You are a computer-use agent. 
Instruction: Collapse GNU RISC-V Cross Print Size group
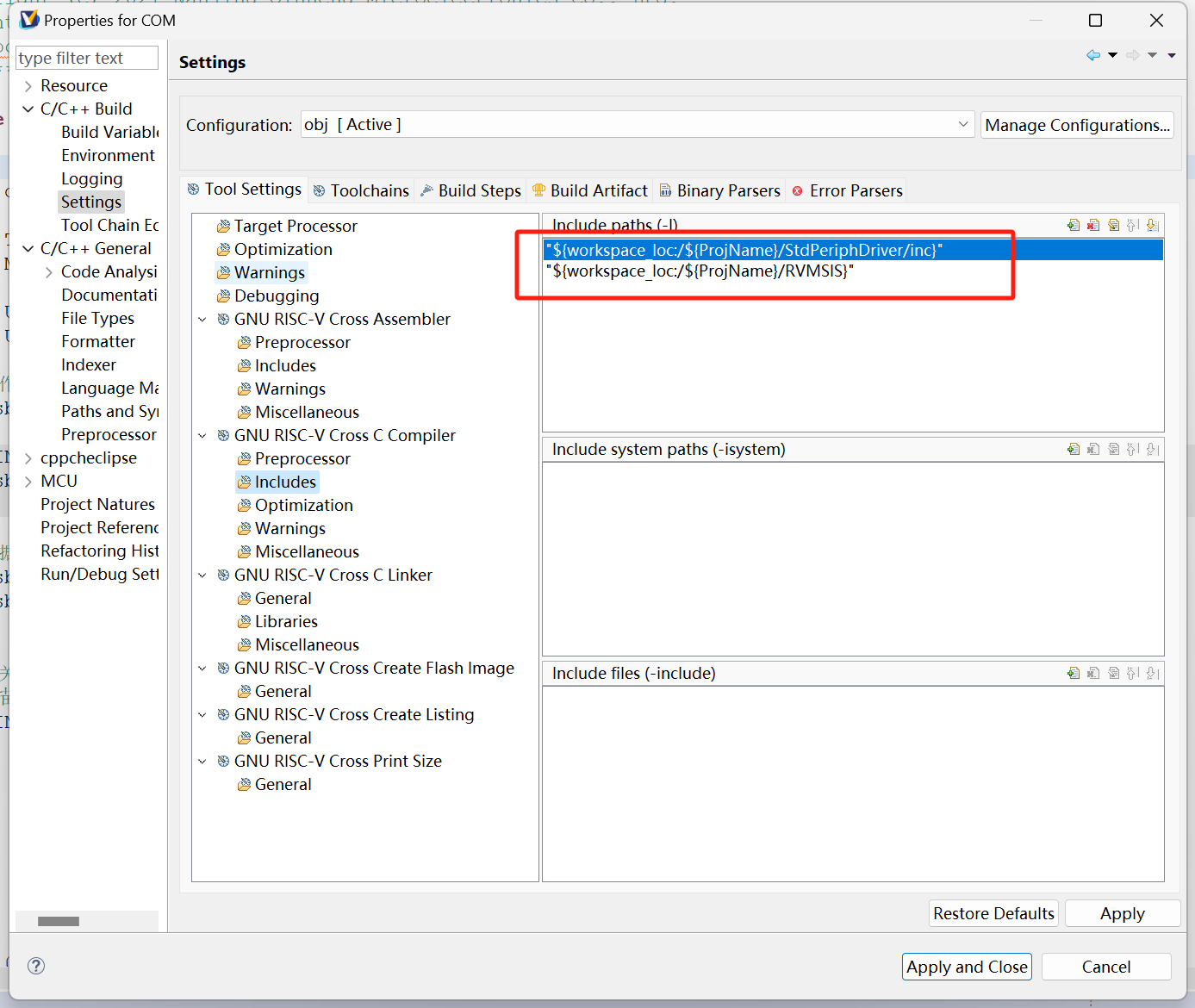point(202,762)
